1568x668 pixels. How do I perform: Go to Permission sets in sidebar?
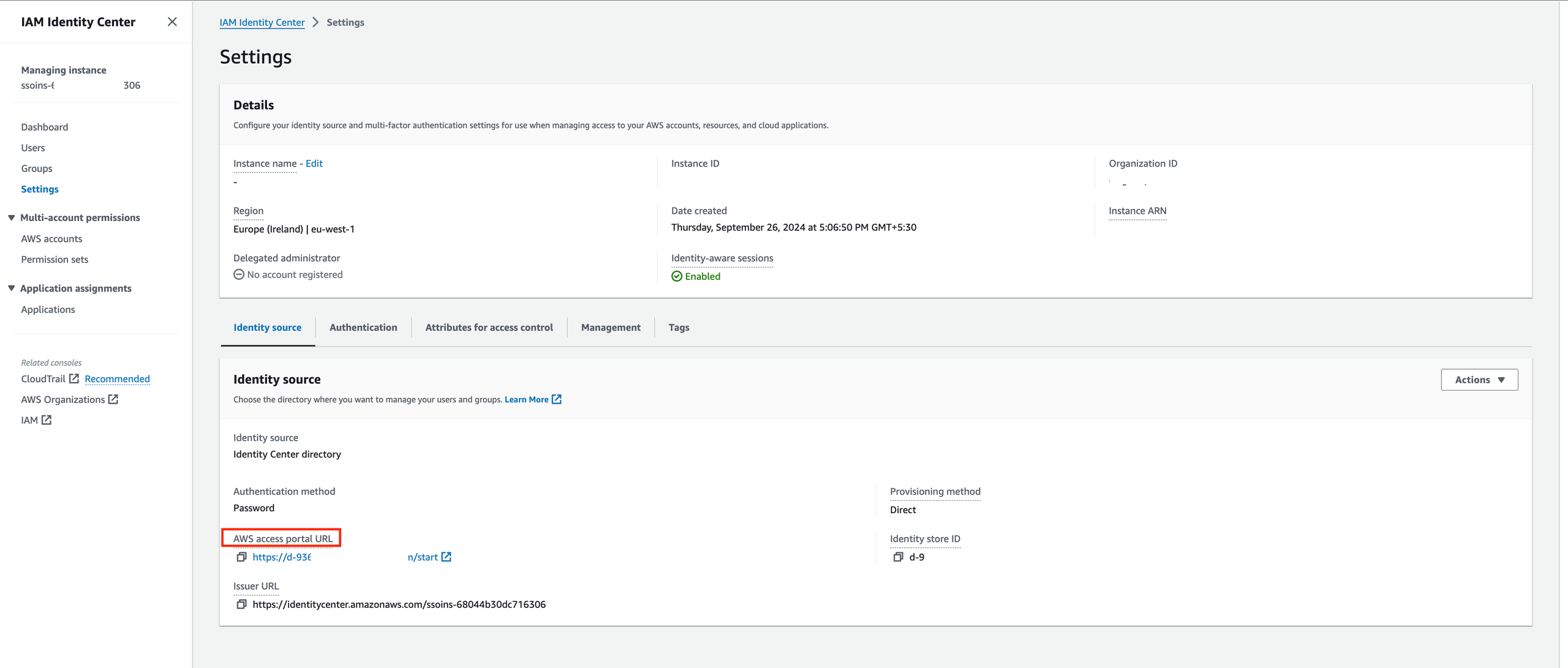pyautogui.click(x=55, y=259)
